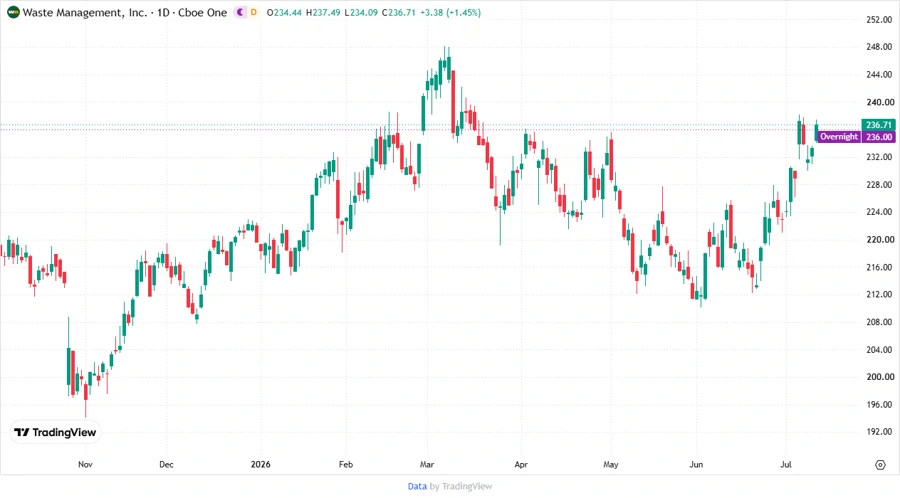Click the 200.00 price axis label
Viewport: 900px width, 498px height.
[879, 377]
